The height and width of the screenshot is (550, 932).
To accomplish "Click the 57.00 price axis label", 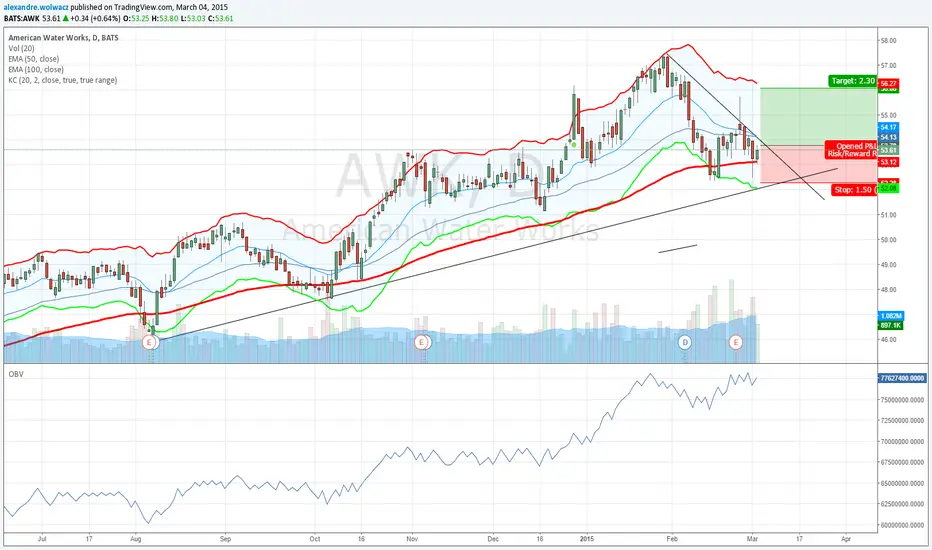I will (889, 65).
